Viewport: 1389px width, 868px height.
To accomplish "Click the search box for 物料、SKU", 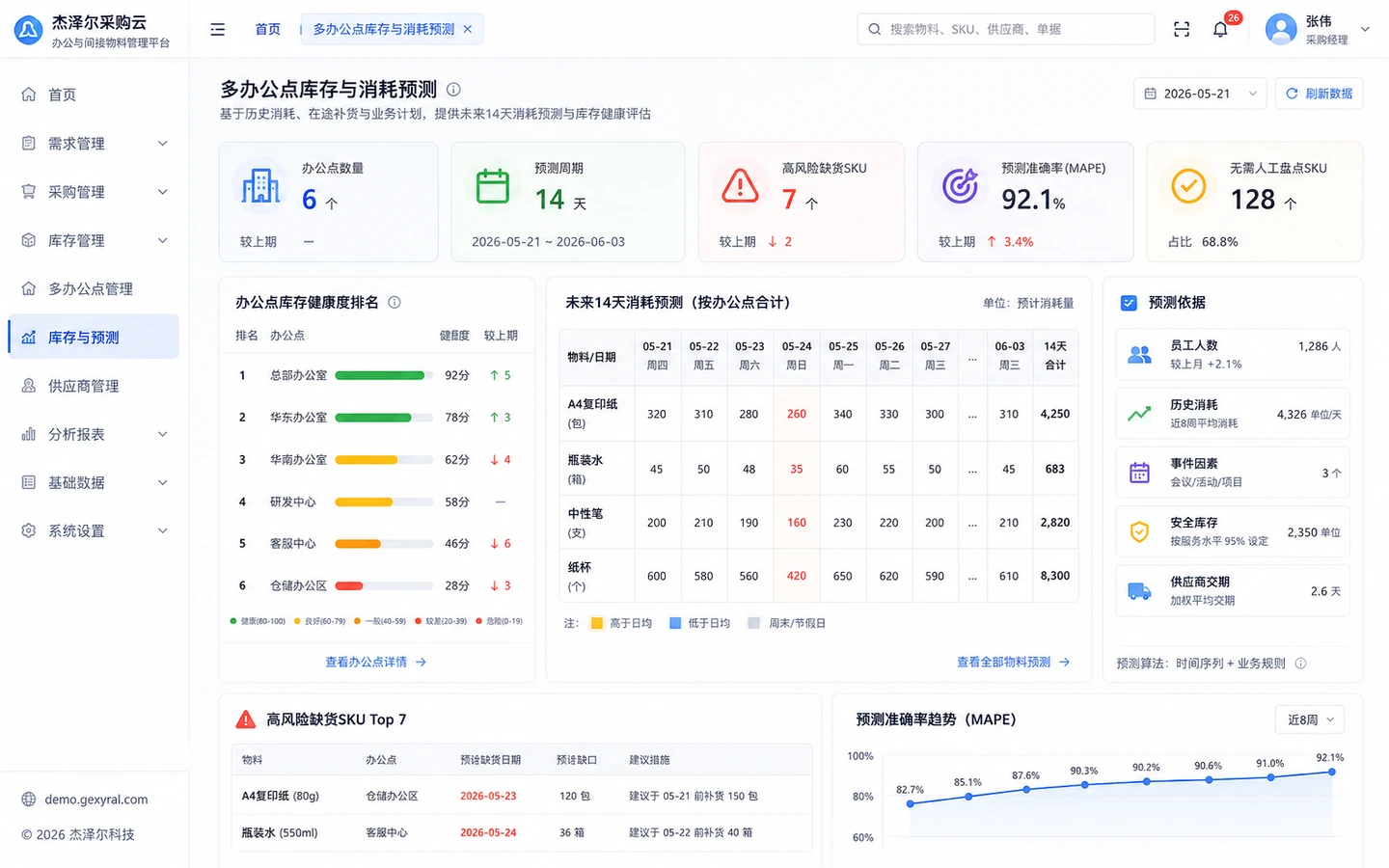I will 1005,29.
